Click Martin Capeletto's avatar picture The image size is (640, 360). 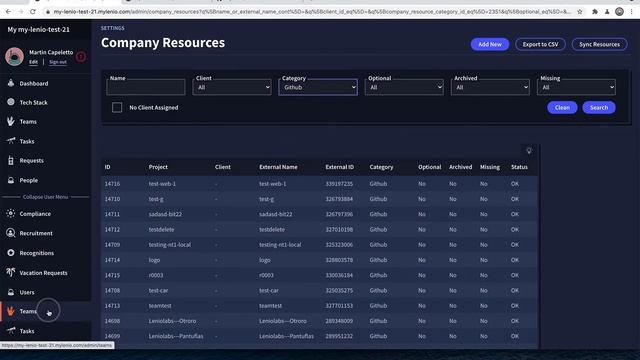click(14, 56)
